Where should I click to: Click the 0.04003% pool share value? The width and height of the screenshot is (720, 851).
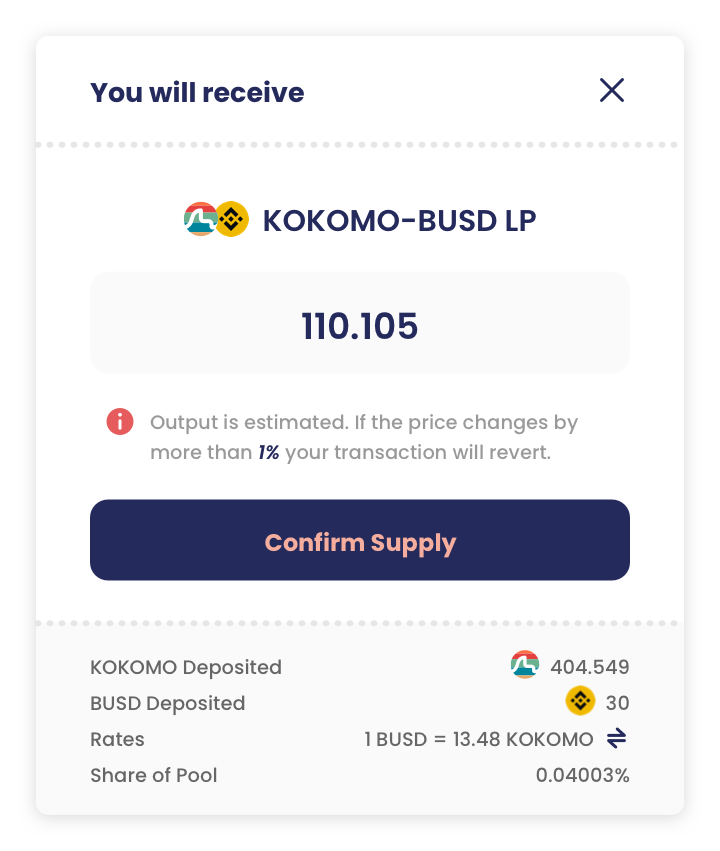583,775
